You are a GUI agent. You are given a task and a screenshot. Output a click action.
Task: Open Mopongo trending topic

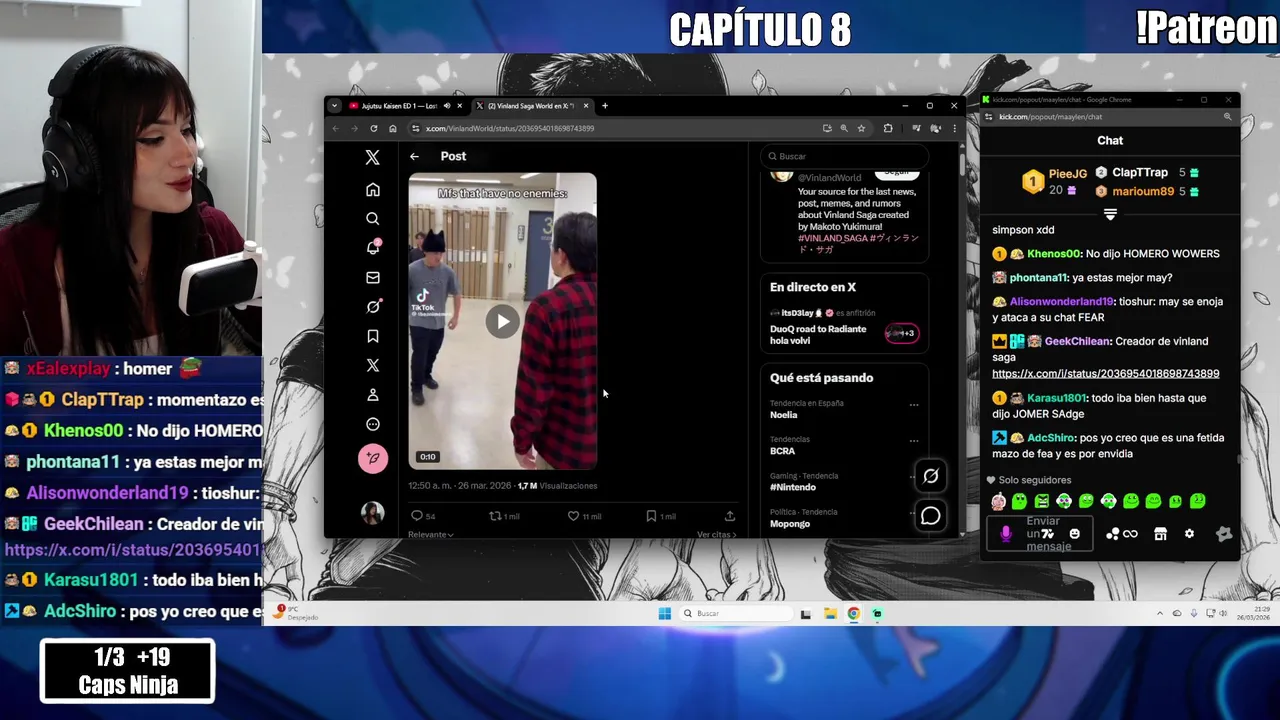coord(790,524)
